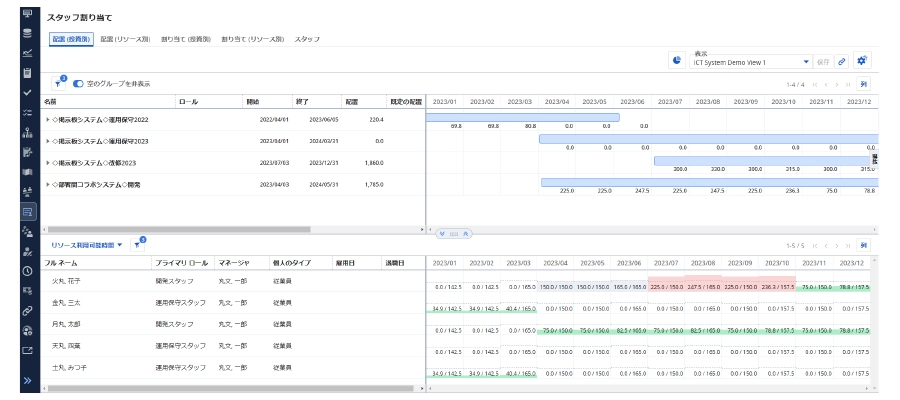Screen dimensions: 900x400
Task: Open the gear settings icon top right
Action: tap(862, 61)
